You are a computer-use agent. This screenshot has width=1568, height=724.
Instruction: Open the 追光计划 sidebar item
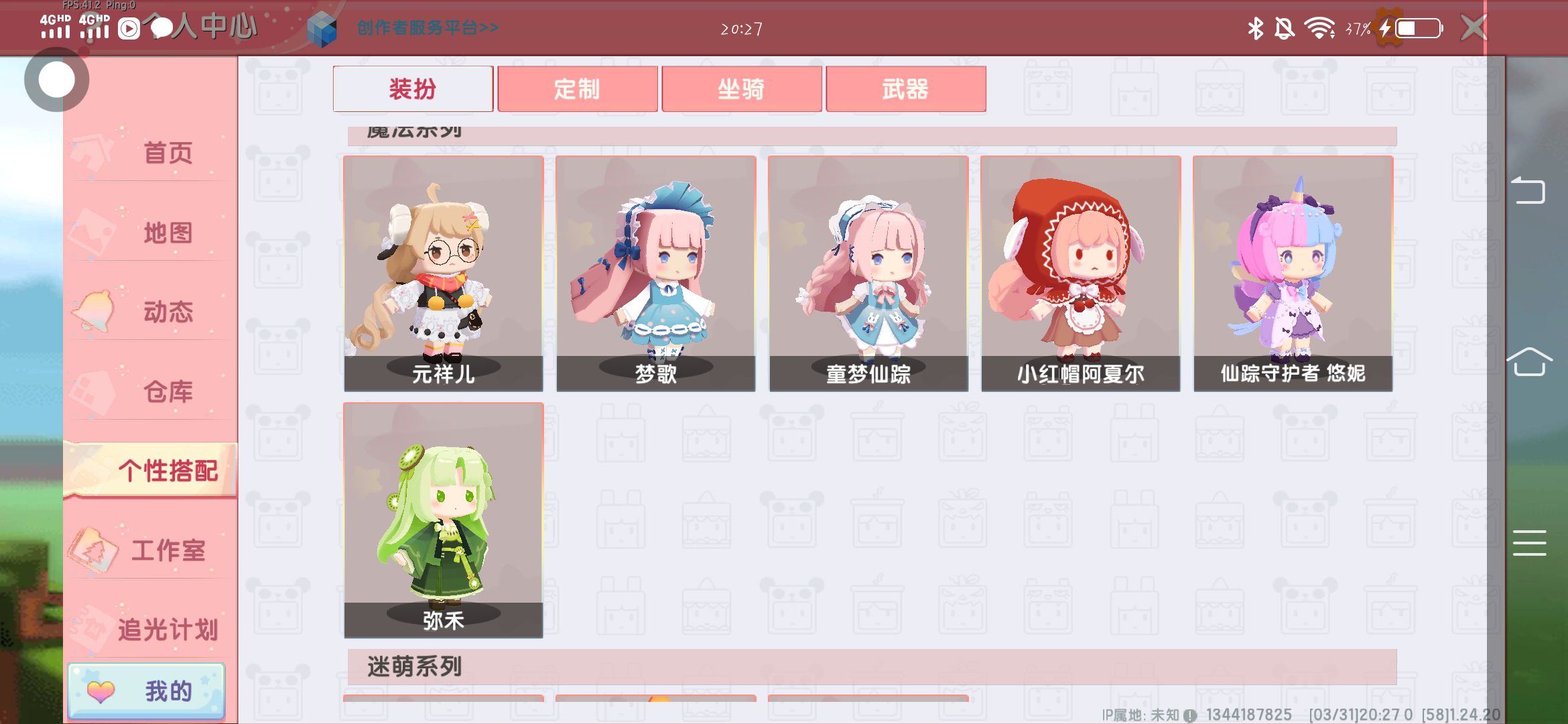(151, 629)
